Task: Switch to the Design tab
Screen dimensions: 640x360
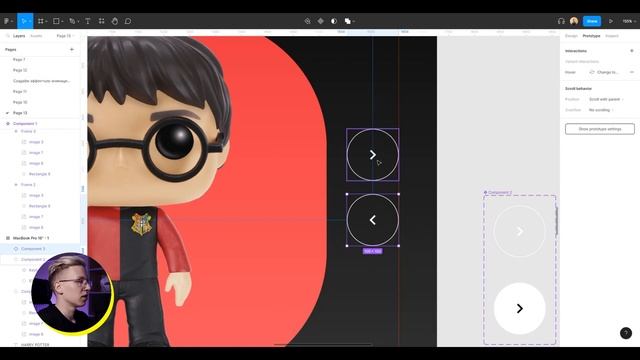Action: click(571, 36)
